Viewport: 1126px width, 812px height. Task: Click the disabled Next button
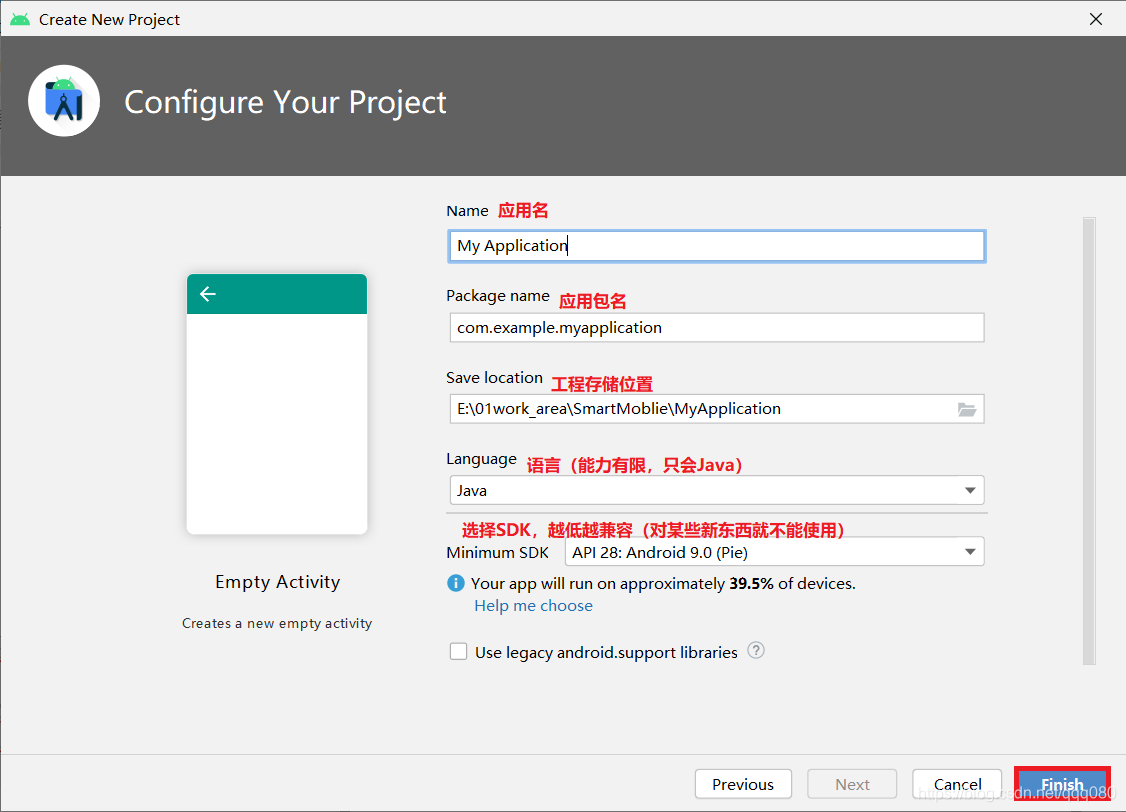[852, 784]
